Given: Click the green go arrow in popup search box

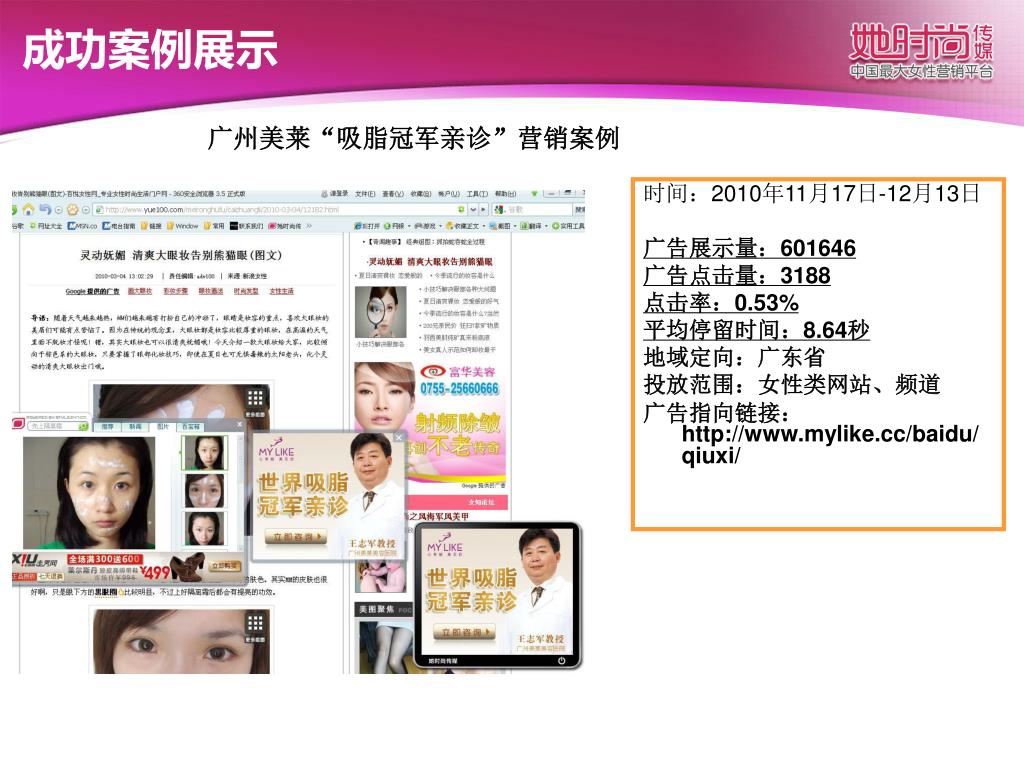Looking at the screenshot, I should tap(83, 426).
